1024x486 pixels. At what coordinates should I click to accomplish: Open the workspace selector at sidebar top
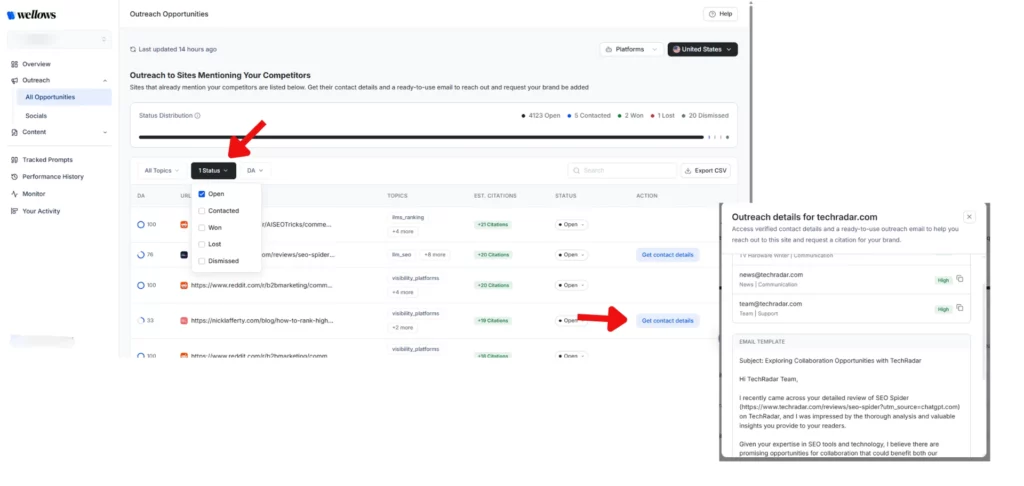point(59,39)
